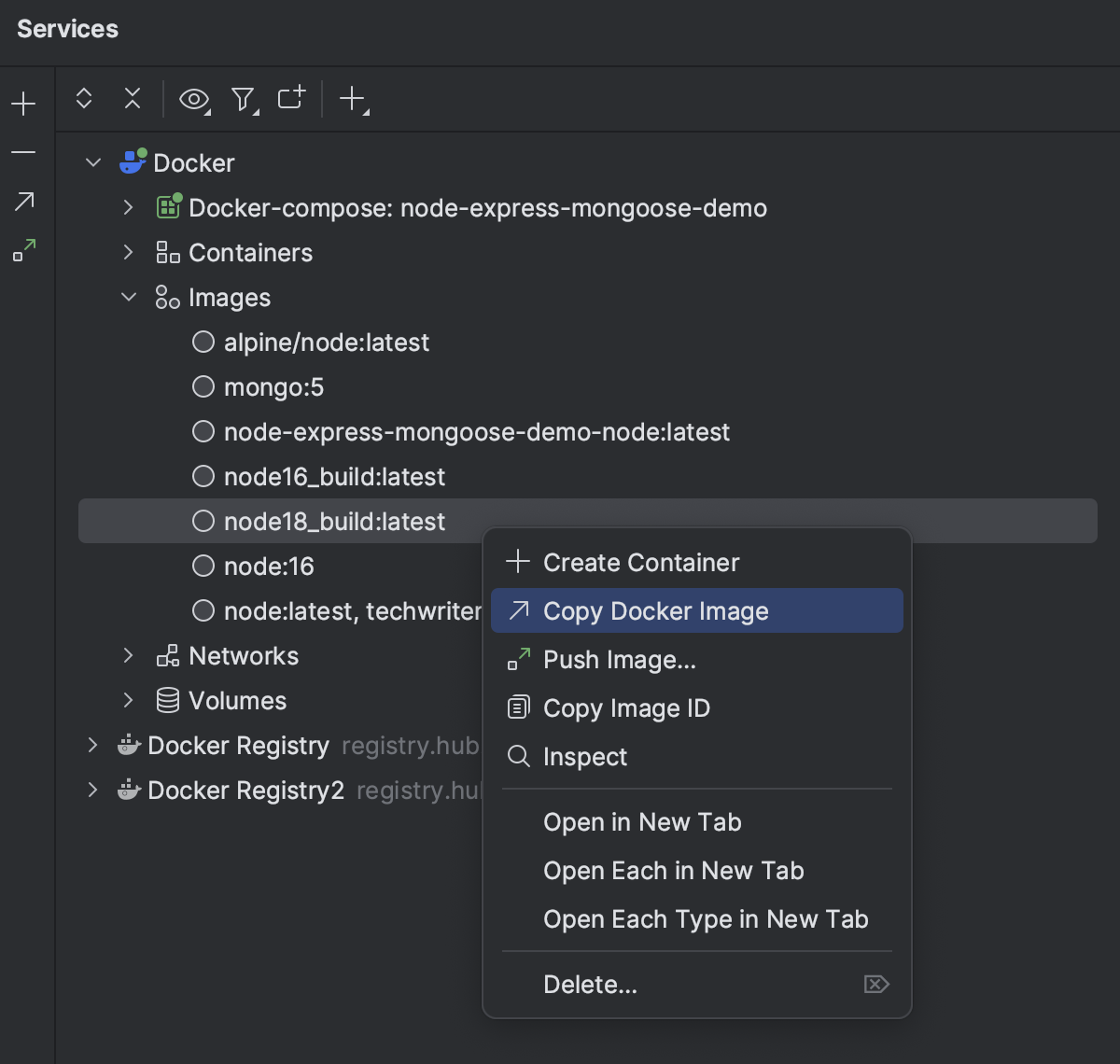Click the Filter icon in toolbar

pyautogui.click(x=242, y=98)
